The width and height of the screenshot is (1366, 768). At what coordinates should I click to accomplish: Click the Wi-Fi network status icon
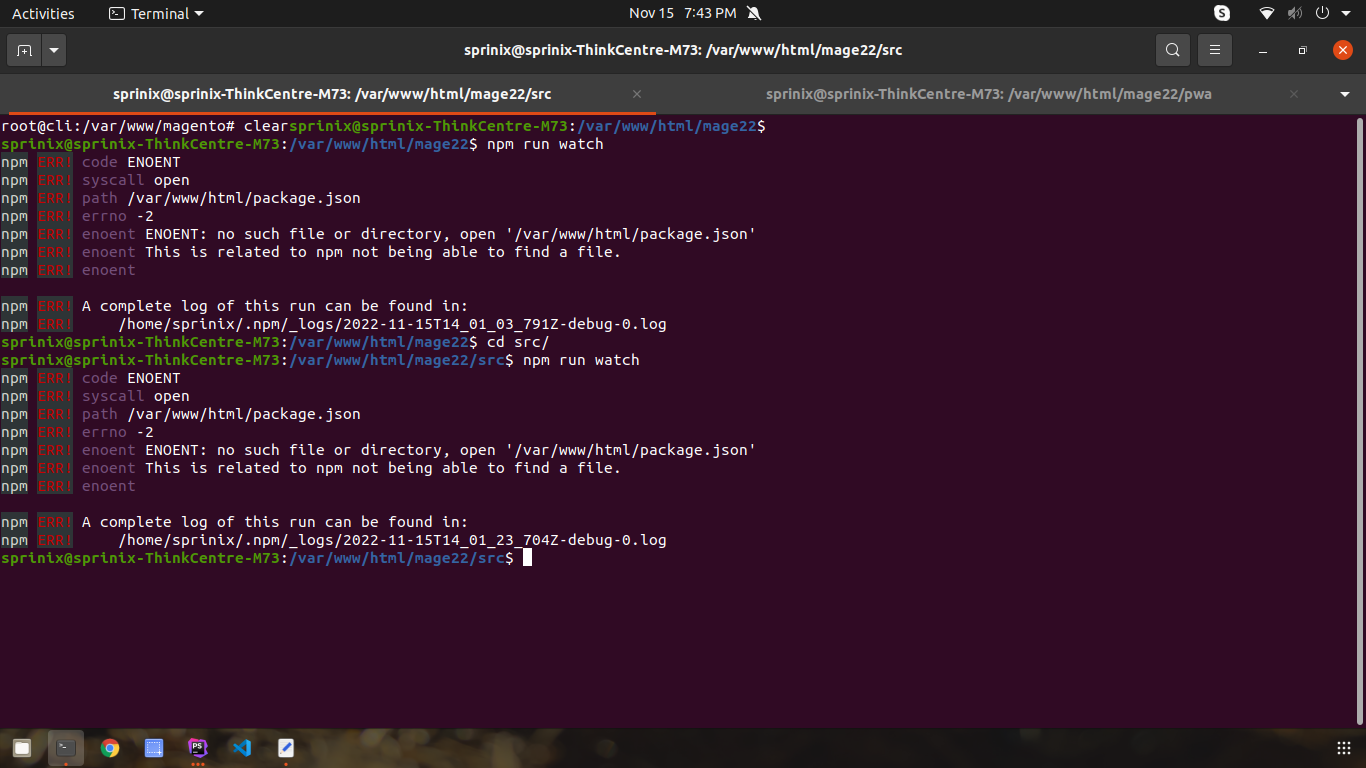pyautogui.click(x=1267, y=13)
